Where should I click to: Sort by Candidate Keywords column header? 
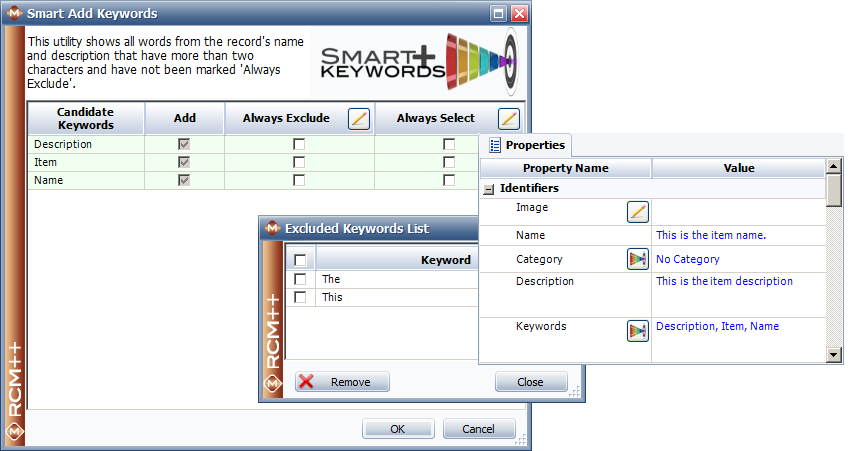tap(85, 118)
